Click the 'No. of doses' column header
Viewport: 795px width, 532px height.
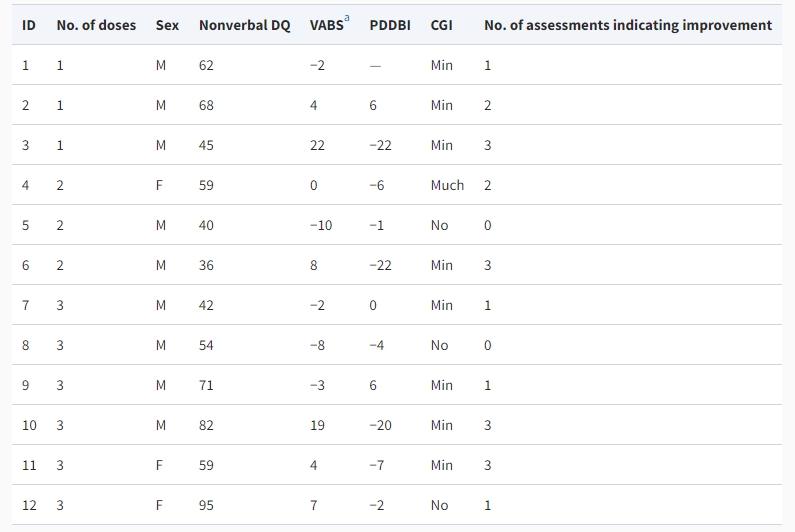(x=96, y=25)
